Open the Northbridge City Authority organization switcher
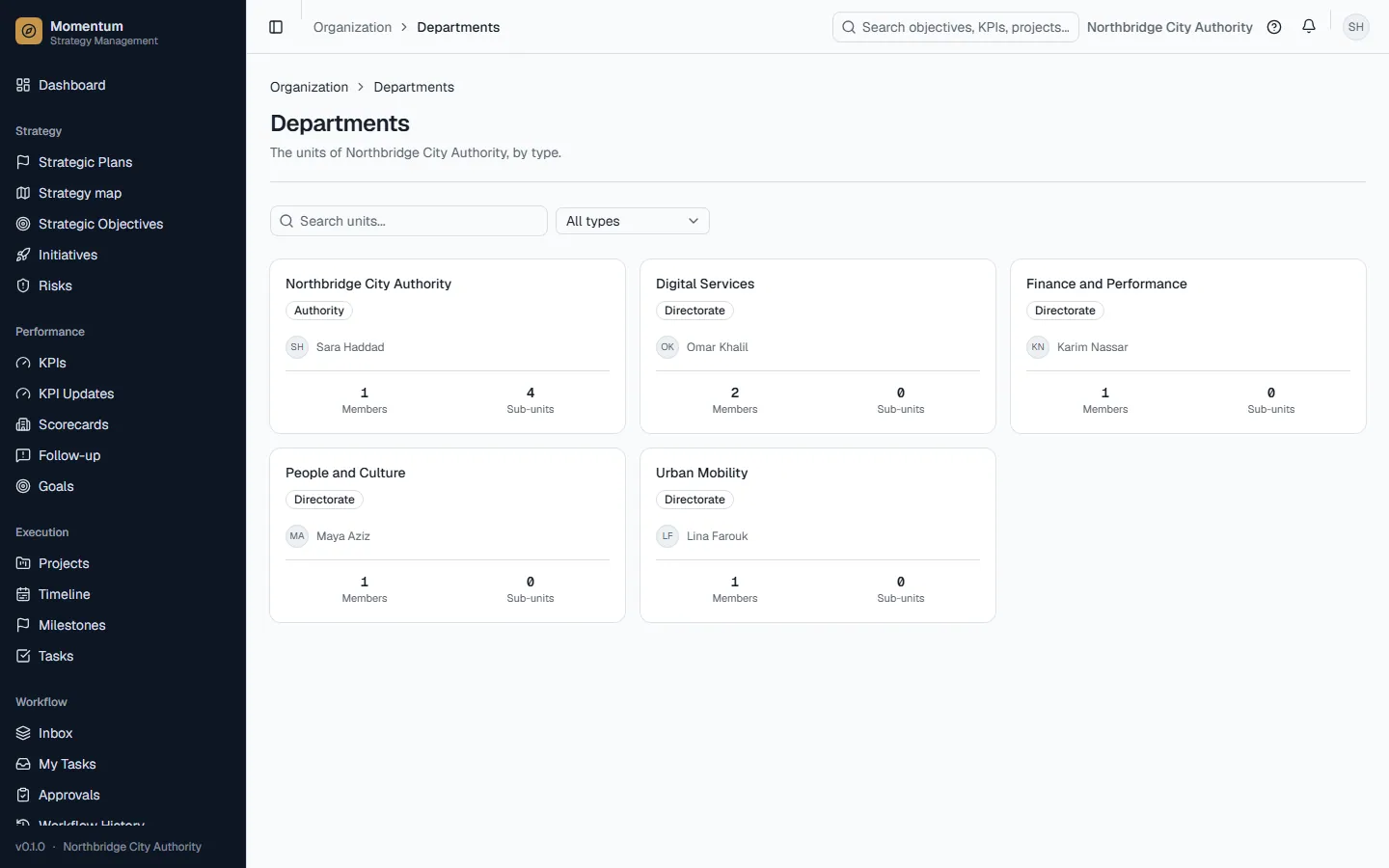The image size is (1389, 868). click(1169, 27)
